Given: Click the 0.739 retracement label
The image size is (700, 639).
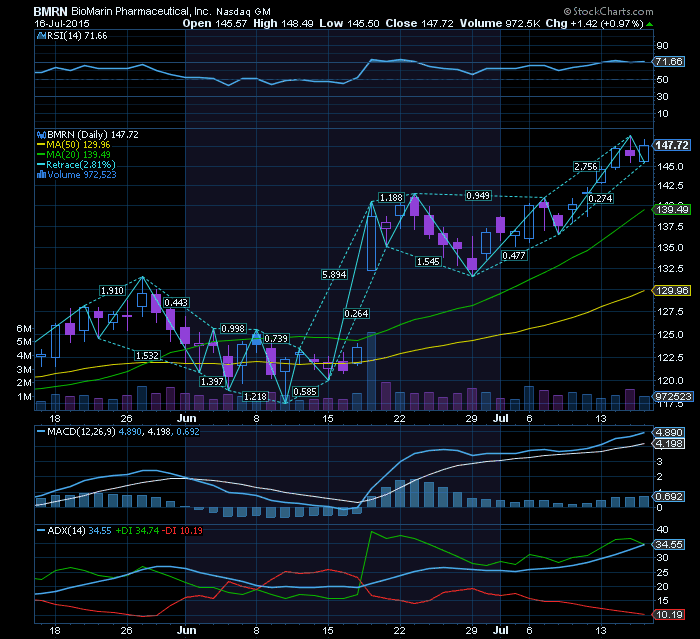Looking at the screenshot, I should coord(276,338).
